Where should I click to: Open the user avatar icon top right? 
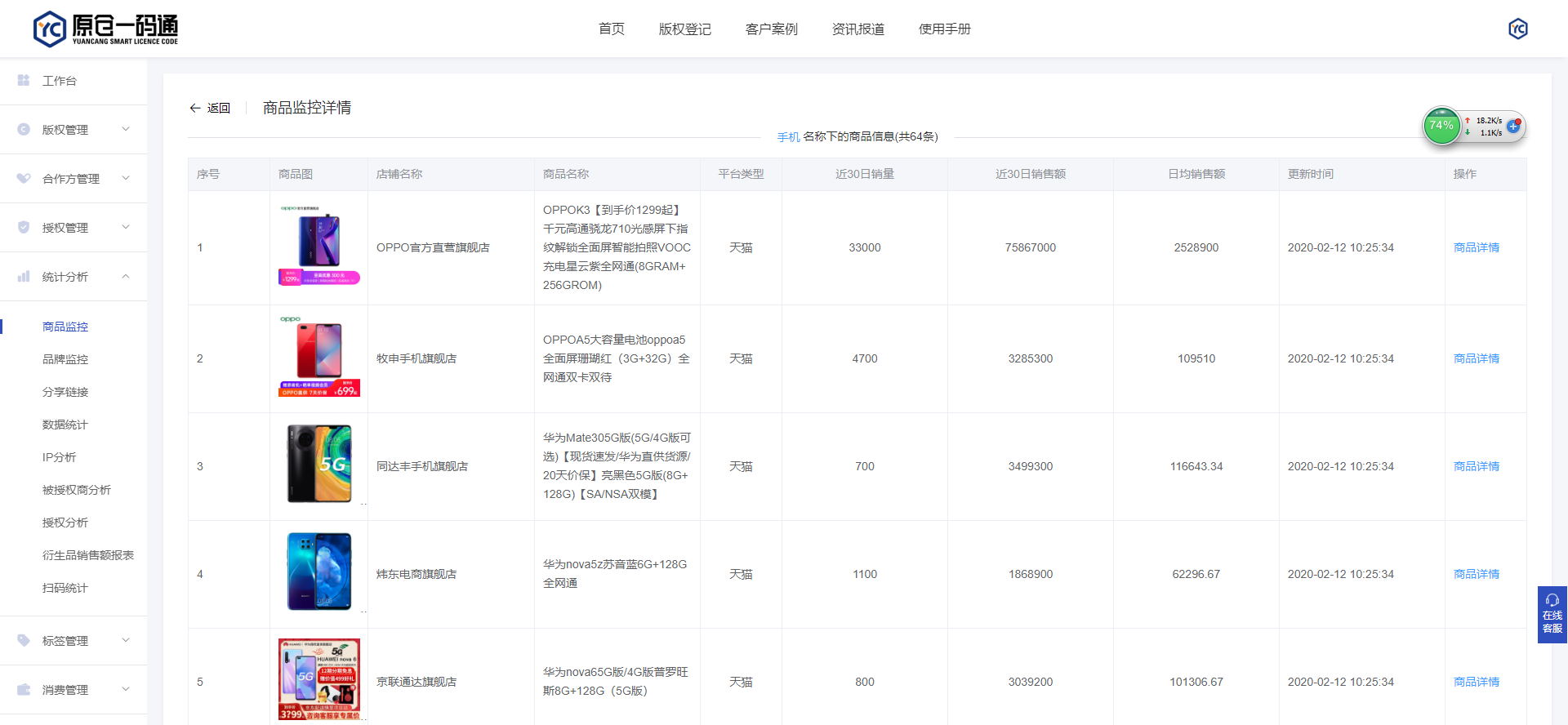click(1518, 29)
